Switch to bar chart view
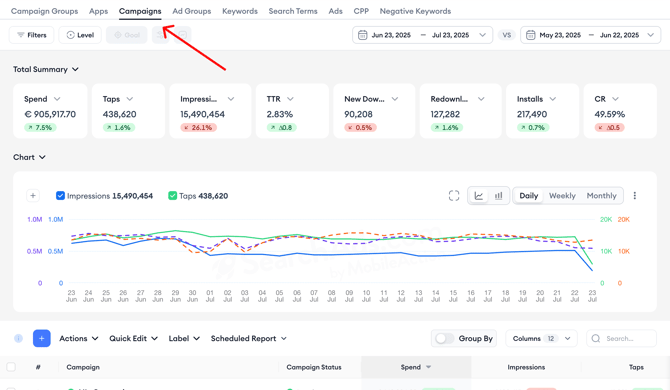 499,196
